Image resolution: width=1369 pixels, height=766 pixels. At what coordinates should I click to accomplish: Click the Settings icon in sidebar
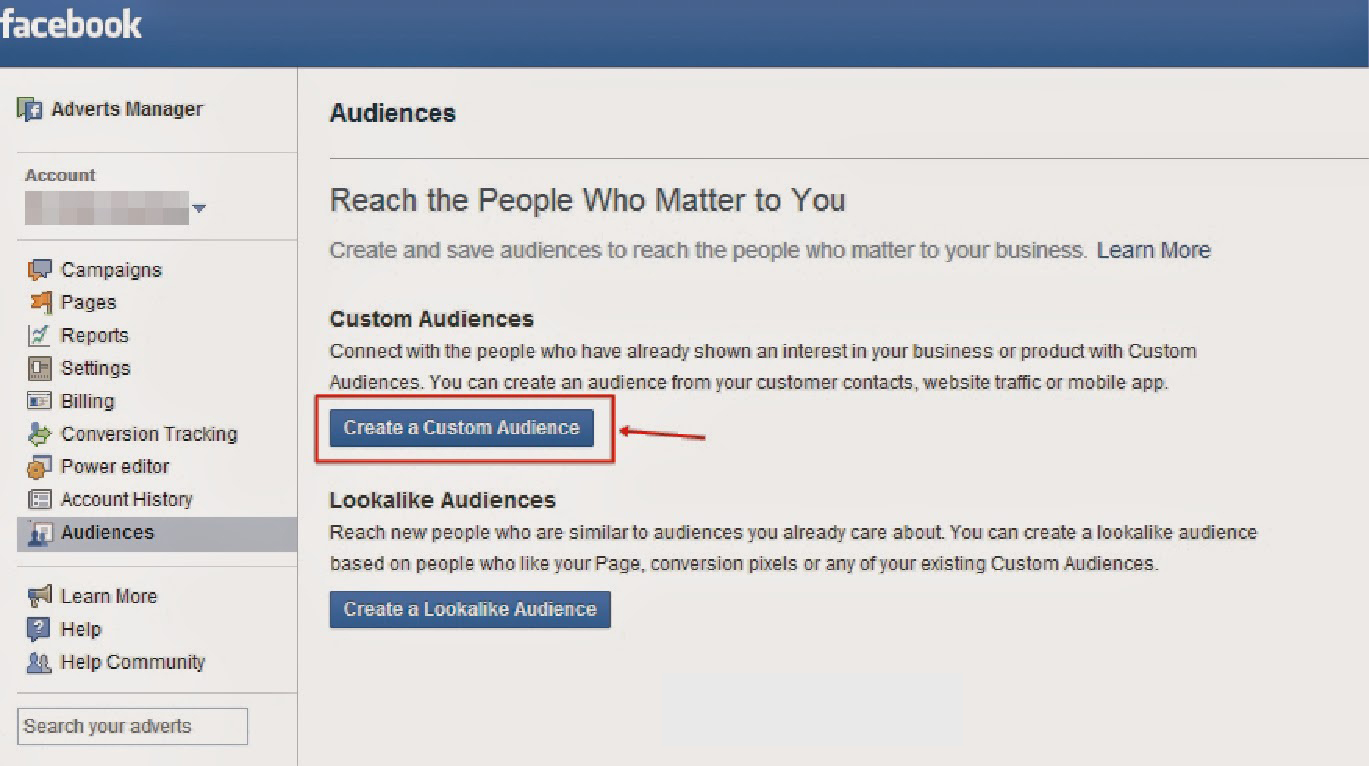[x=40, y=368]
